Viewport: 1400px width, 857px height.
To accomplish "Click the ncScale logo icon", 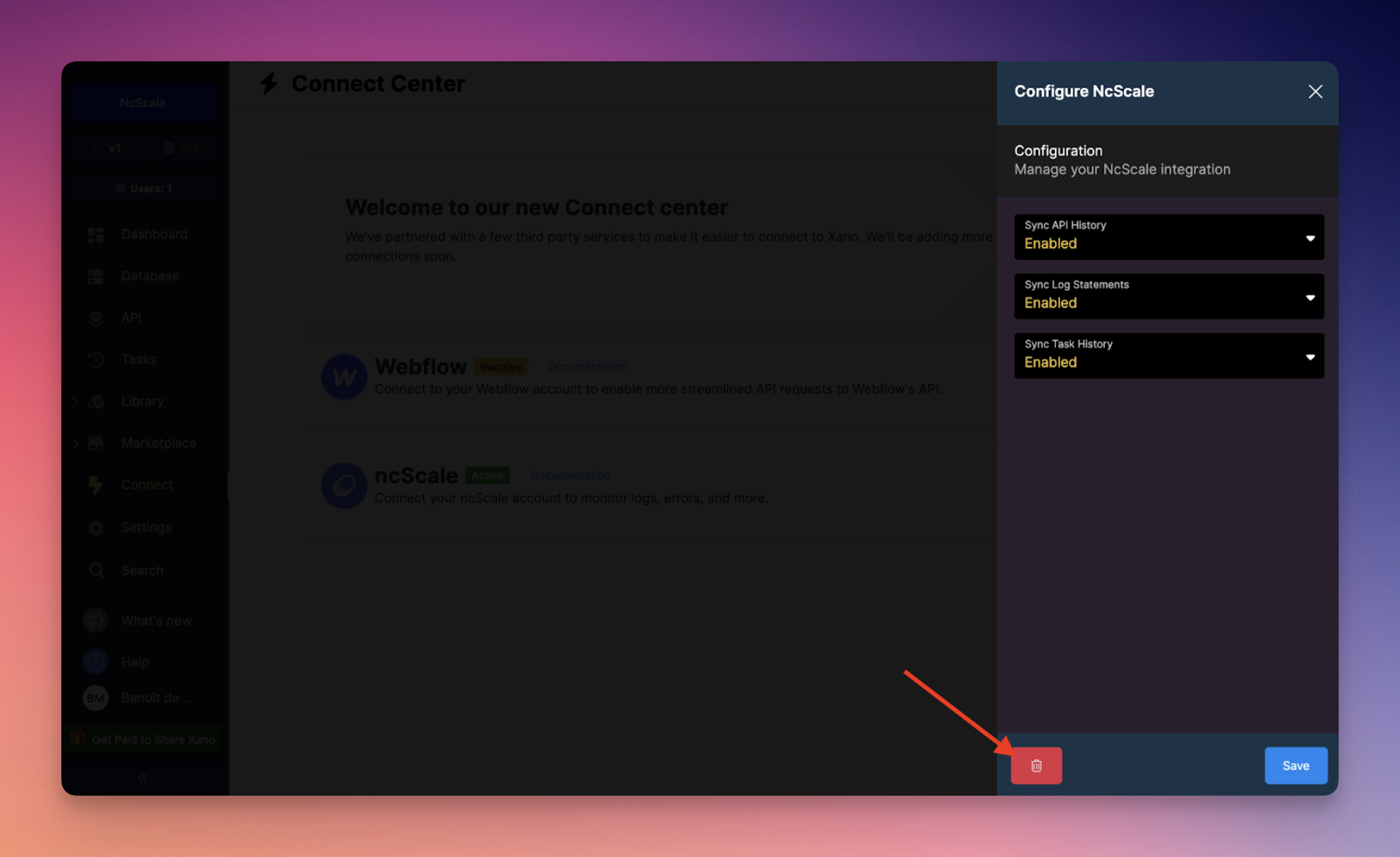I will [343, 485].
